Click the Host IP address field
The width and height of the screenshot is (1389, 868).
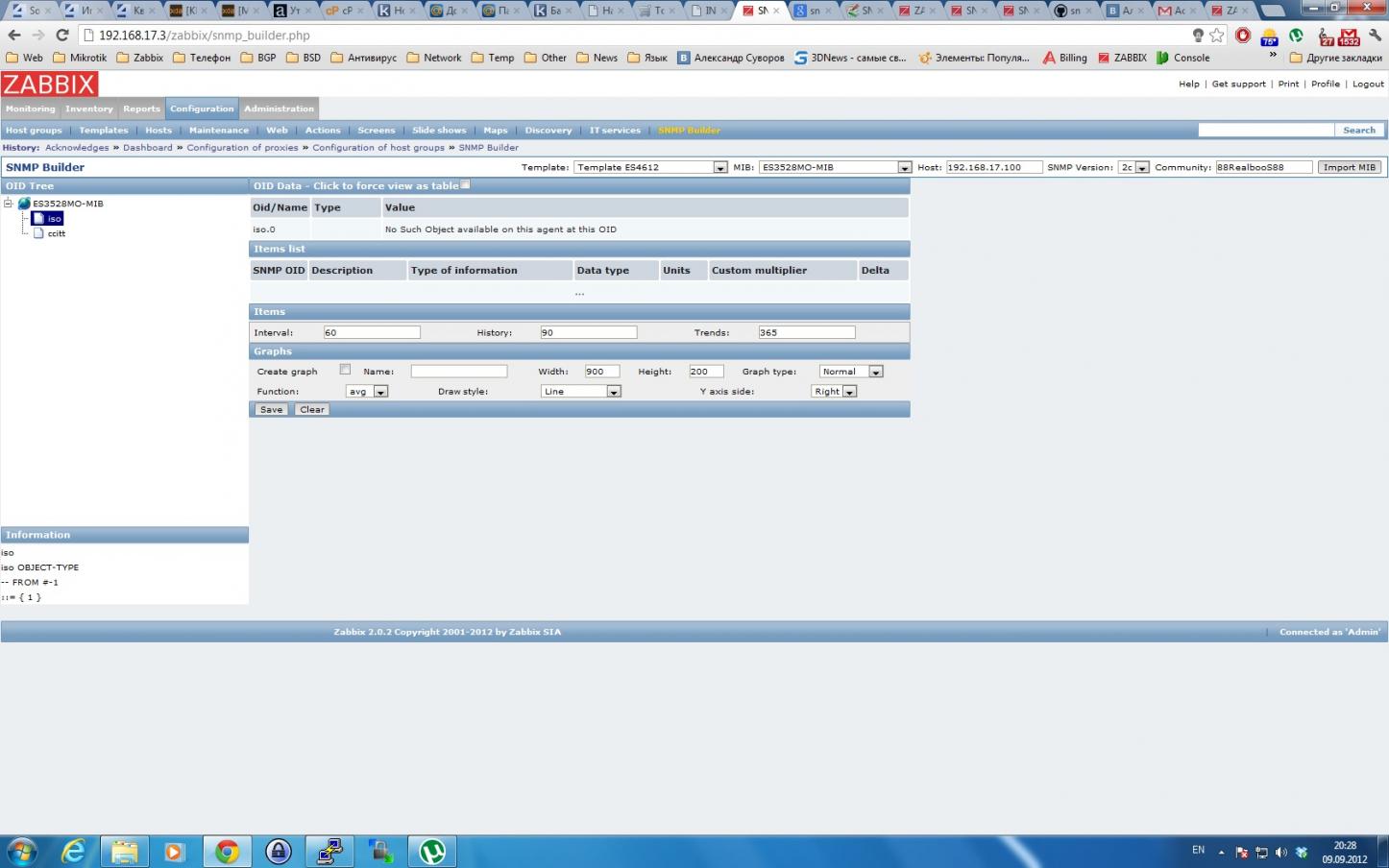pyautogui.click(x=994, y=167)
